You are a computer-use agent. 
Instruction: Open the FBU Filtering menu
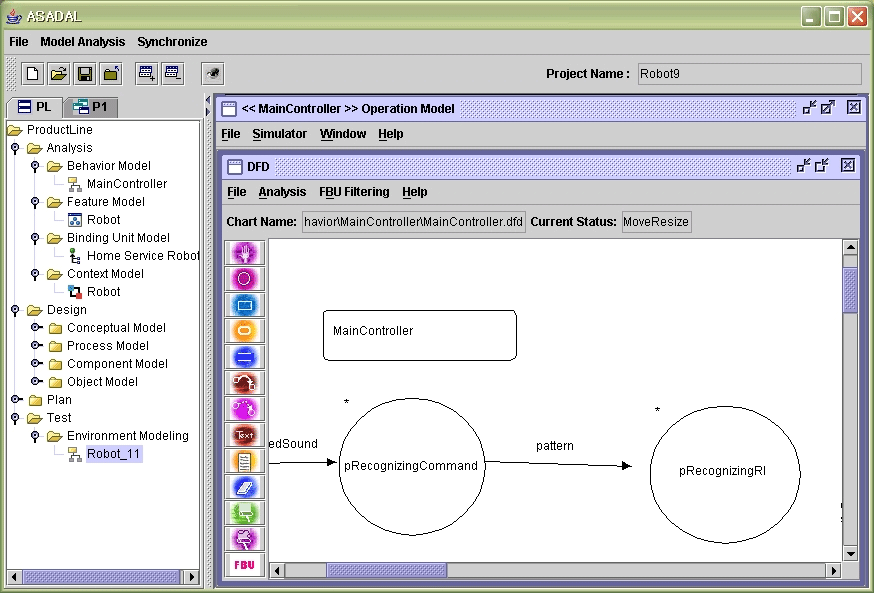point(354,192)
